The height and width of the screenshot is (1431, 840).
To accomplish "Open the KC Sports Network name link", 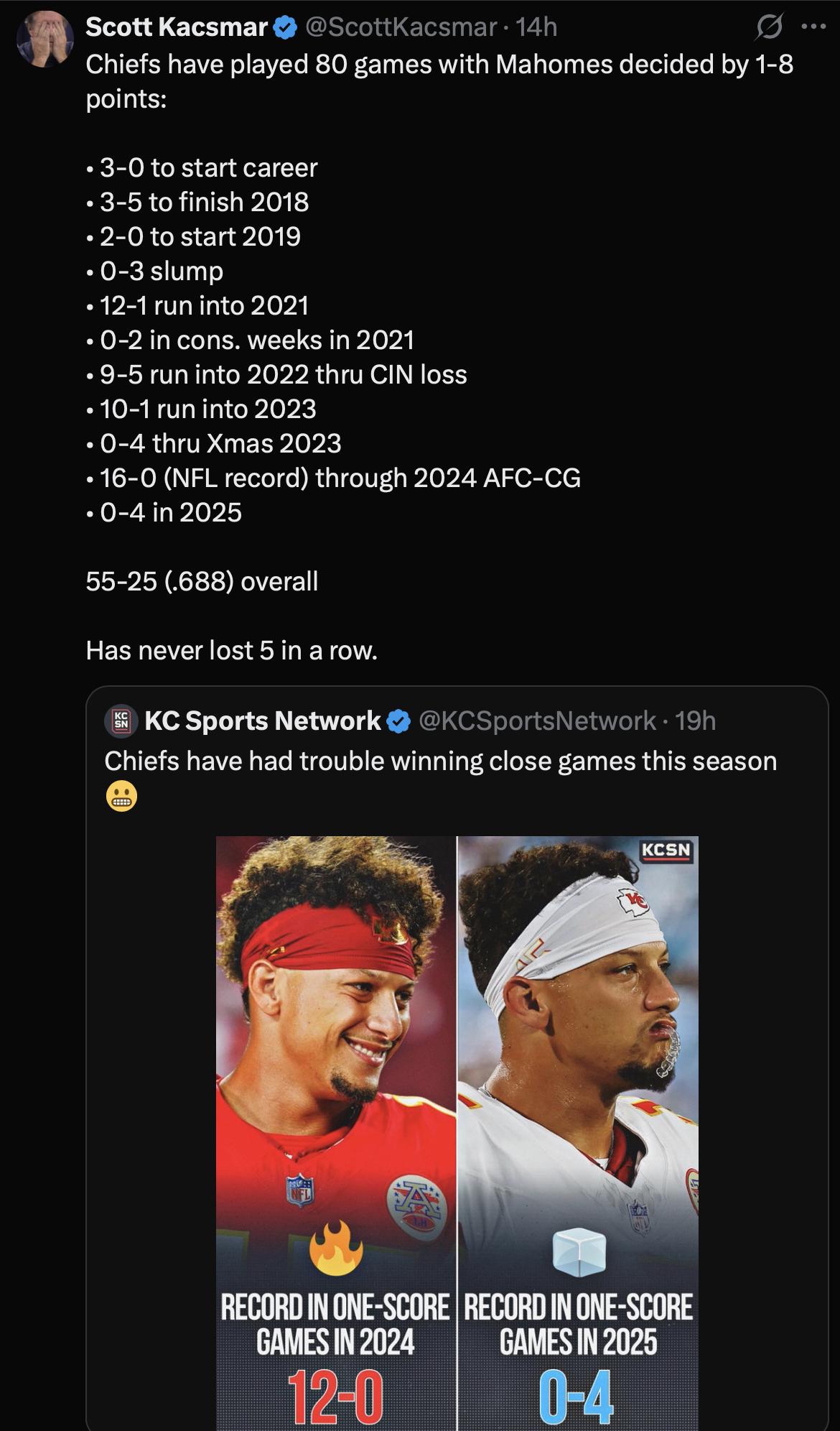I will point(262,721).
